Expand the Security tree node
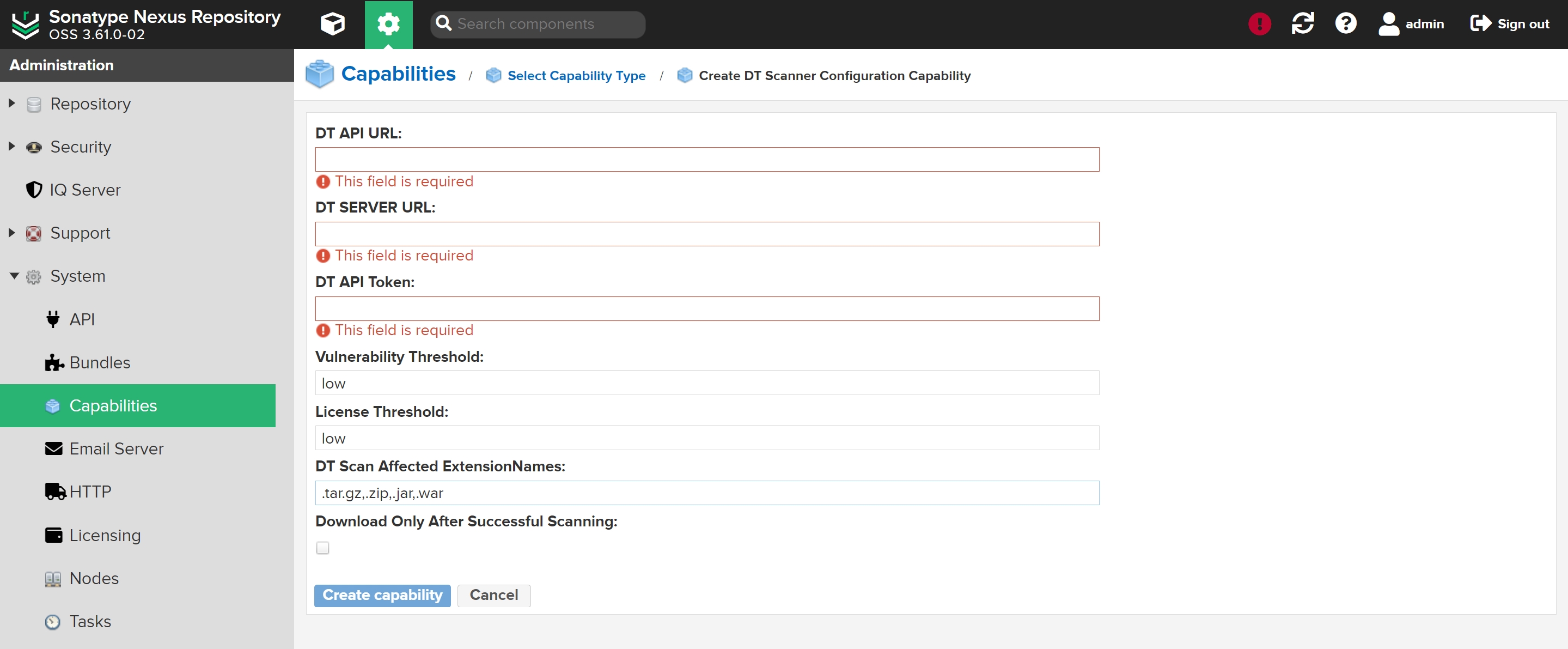Screen dimensions: 1568x649 pyautogui.click(x=11, y=147)
